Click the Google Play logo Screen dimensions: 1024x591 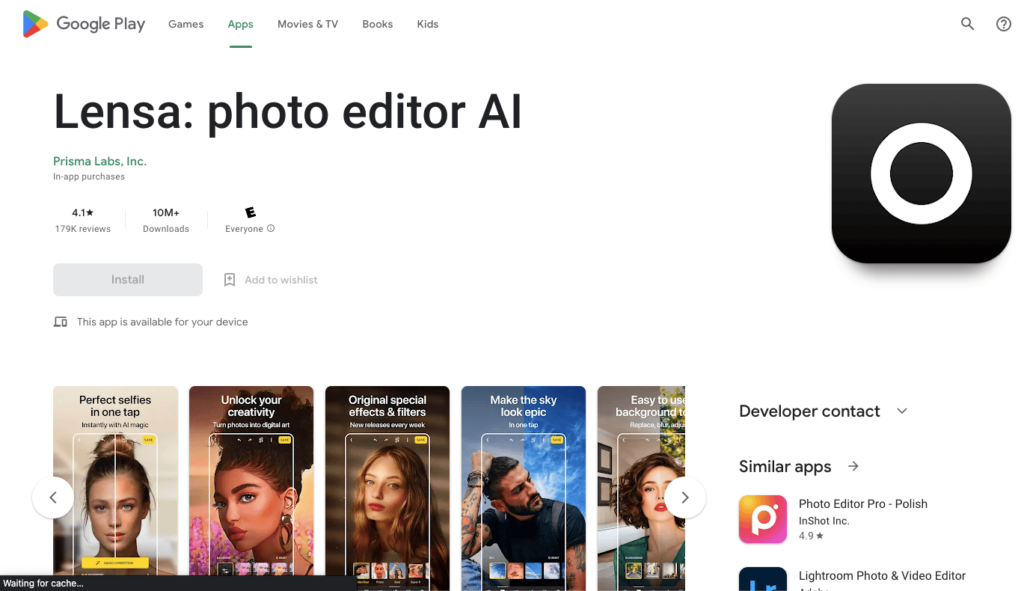point(84,24)
